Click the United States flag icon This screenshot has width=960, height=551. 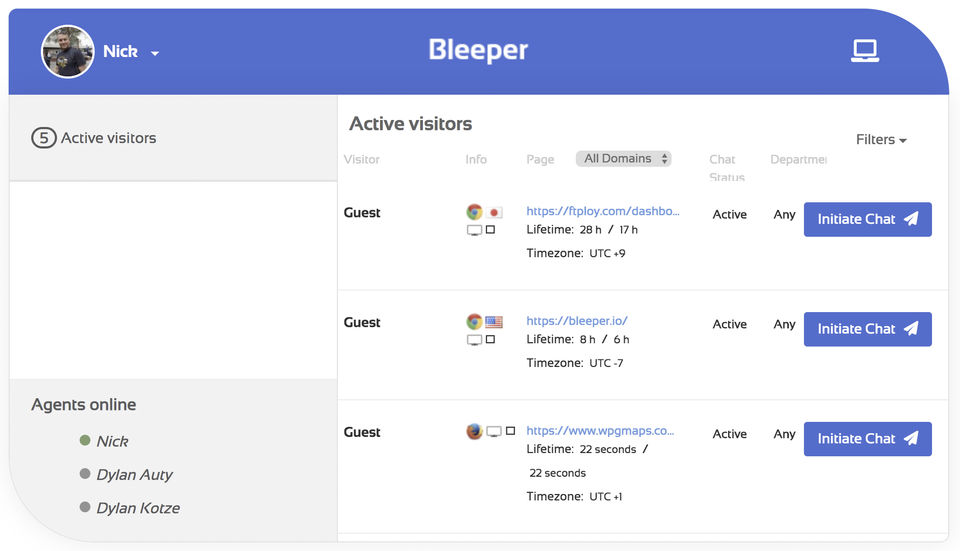[x=494, y=322]
